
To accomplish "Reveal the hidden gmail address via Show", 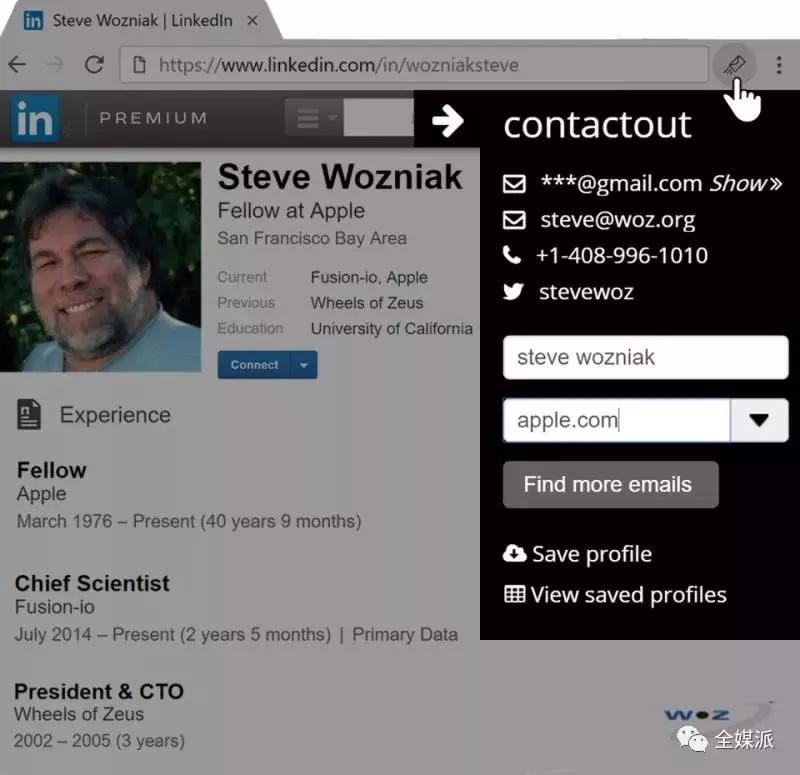I will [745, 183].
